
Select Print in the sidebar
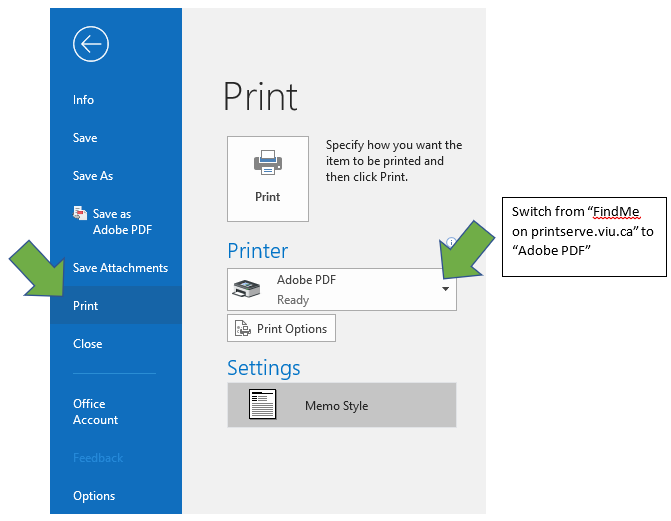(x=116, y=306)
